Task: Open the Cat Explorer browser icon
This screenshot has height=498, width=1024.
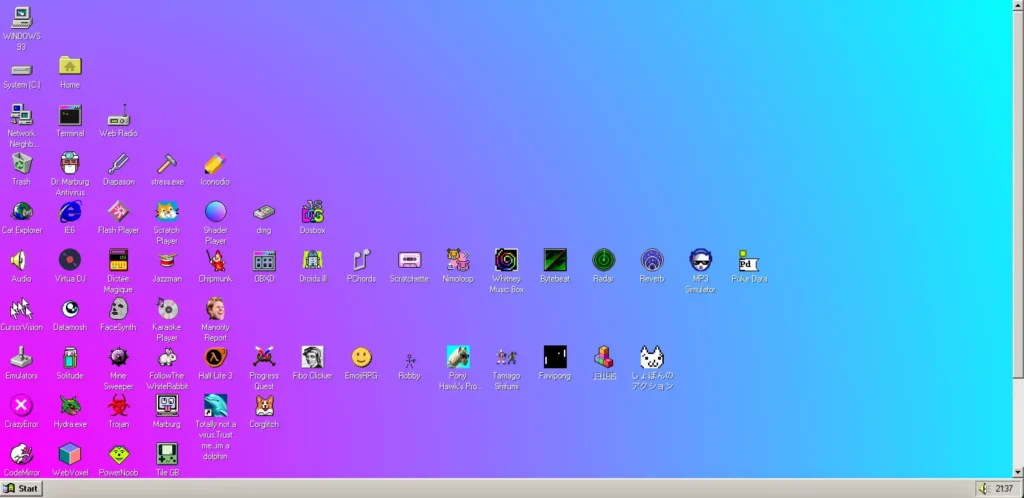Action: pos(21,212)
